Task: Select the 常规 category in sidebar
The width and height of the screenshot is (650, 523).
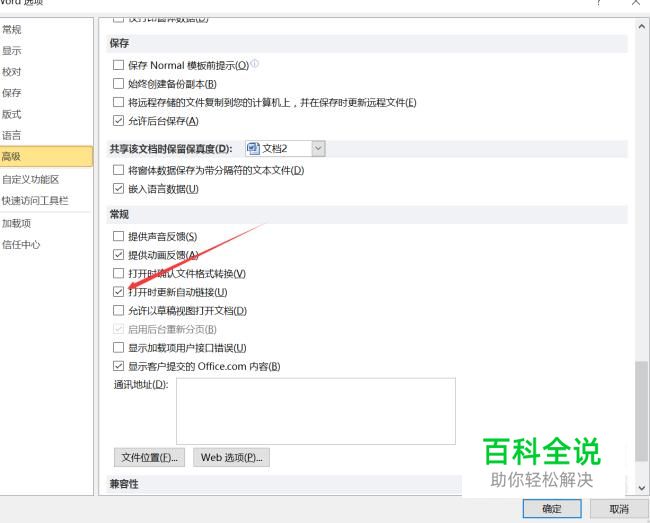Action: (x=12, y=29)
